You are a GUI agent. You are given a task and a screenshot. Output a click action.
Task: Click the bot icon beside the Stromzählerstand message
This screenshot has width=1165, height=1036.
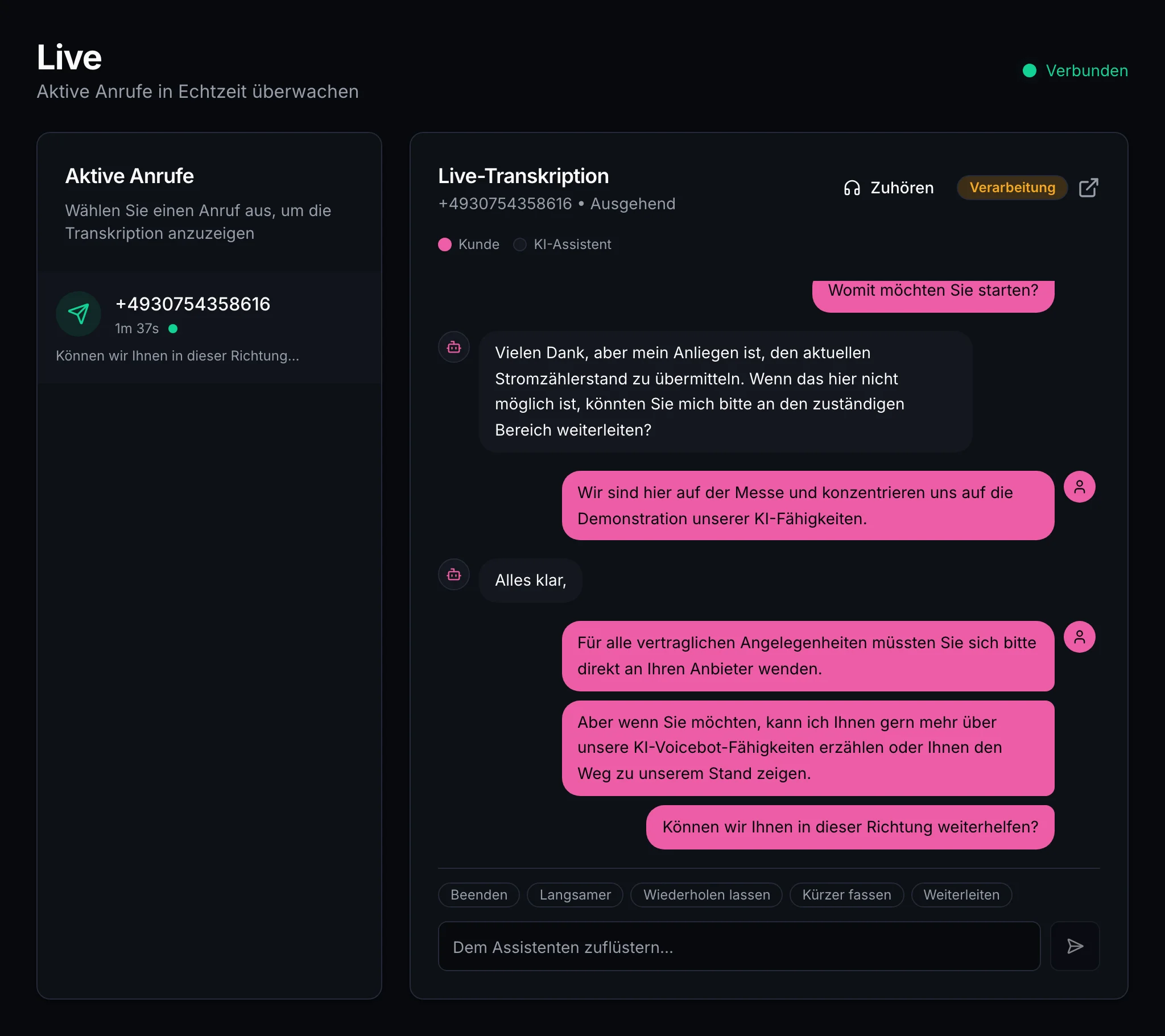[x=454, y=346]
